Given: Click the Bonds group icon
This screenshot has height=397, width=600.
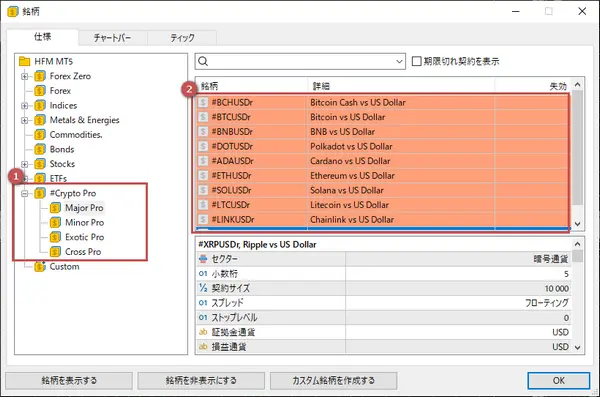Looking at the screenshot, I should (40, 149).
